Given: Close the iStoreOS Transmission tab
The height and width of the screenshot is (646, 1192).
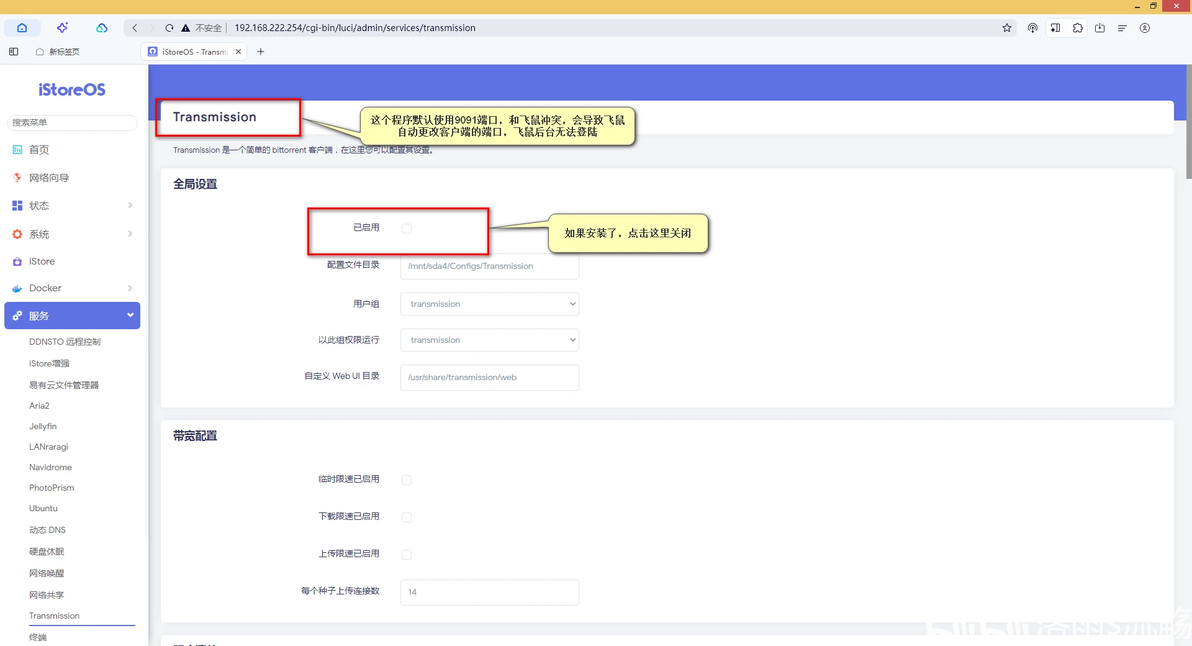Looking at the screenshot, I should [238, 52].
